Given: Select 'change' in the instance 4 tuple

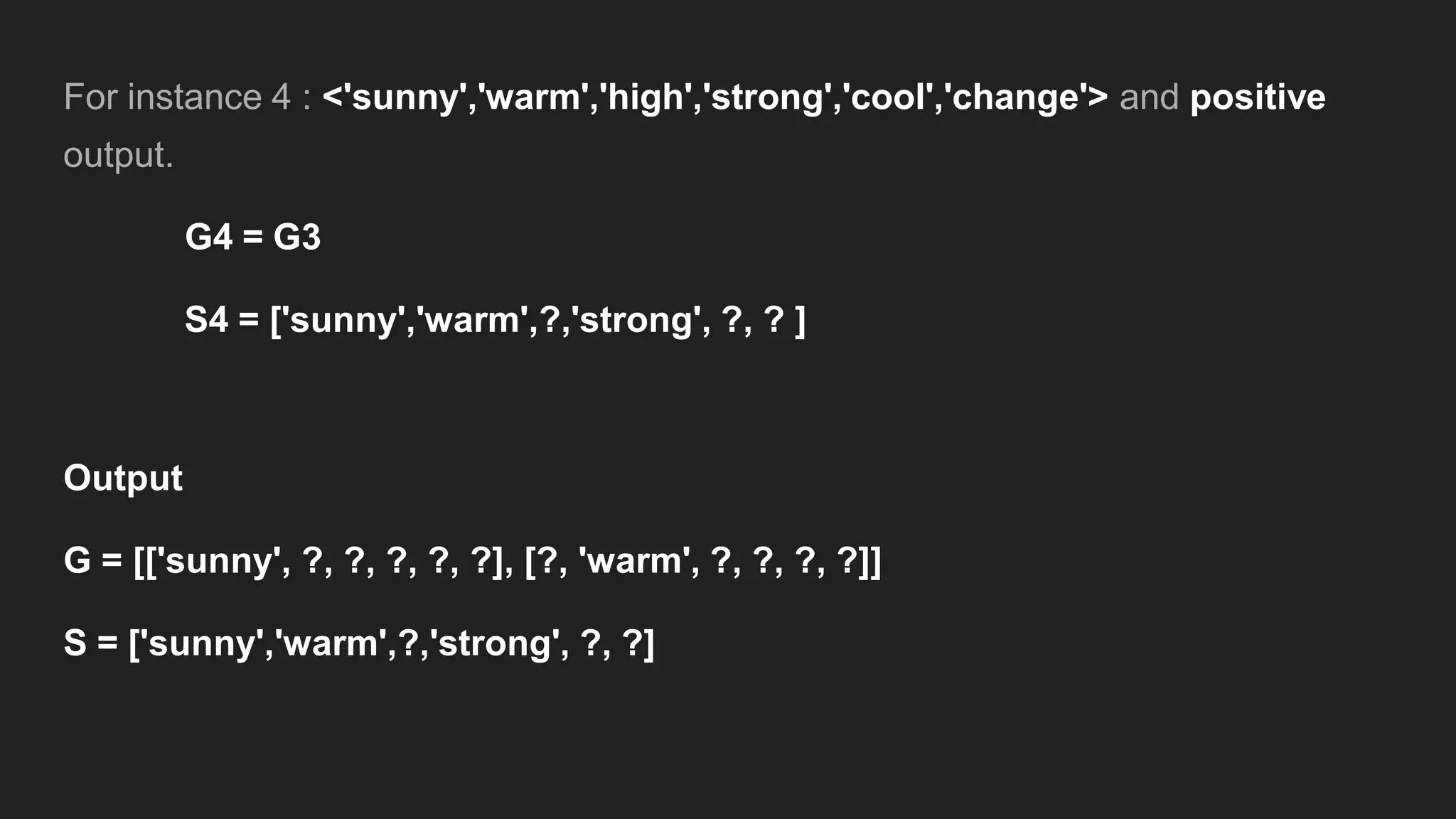Looking at the screenshot, I should (1018, 99).
